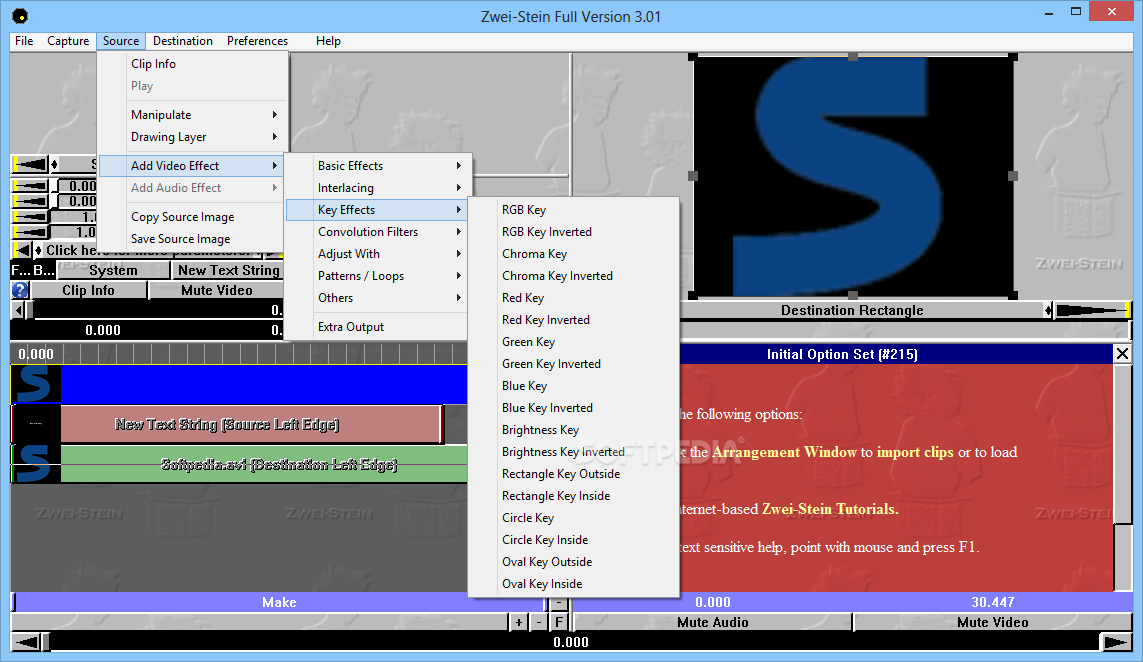Click the top-center handle of the destination rectangle

853,56
